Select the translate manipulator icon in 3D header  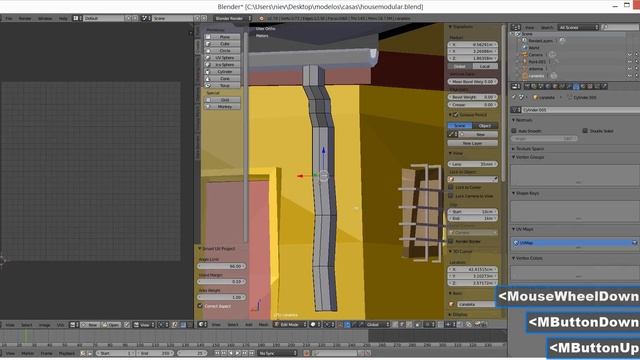click(x=347, y=324)
